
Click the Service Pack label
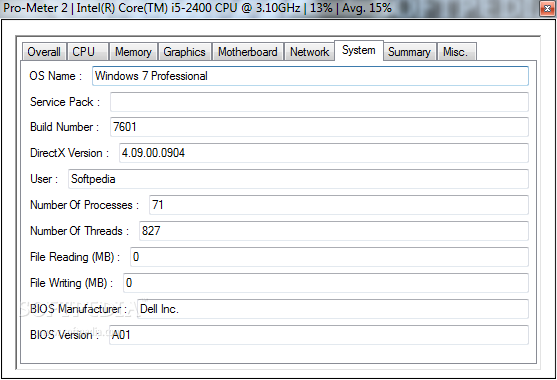point(65,102)
